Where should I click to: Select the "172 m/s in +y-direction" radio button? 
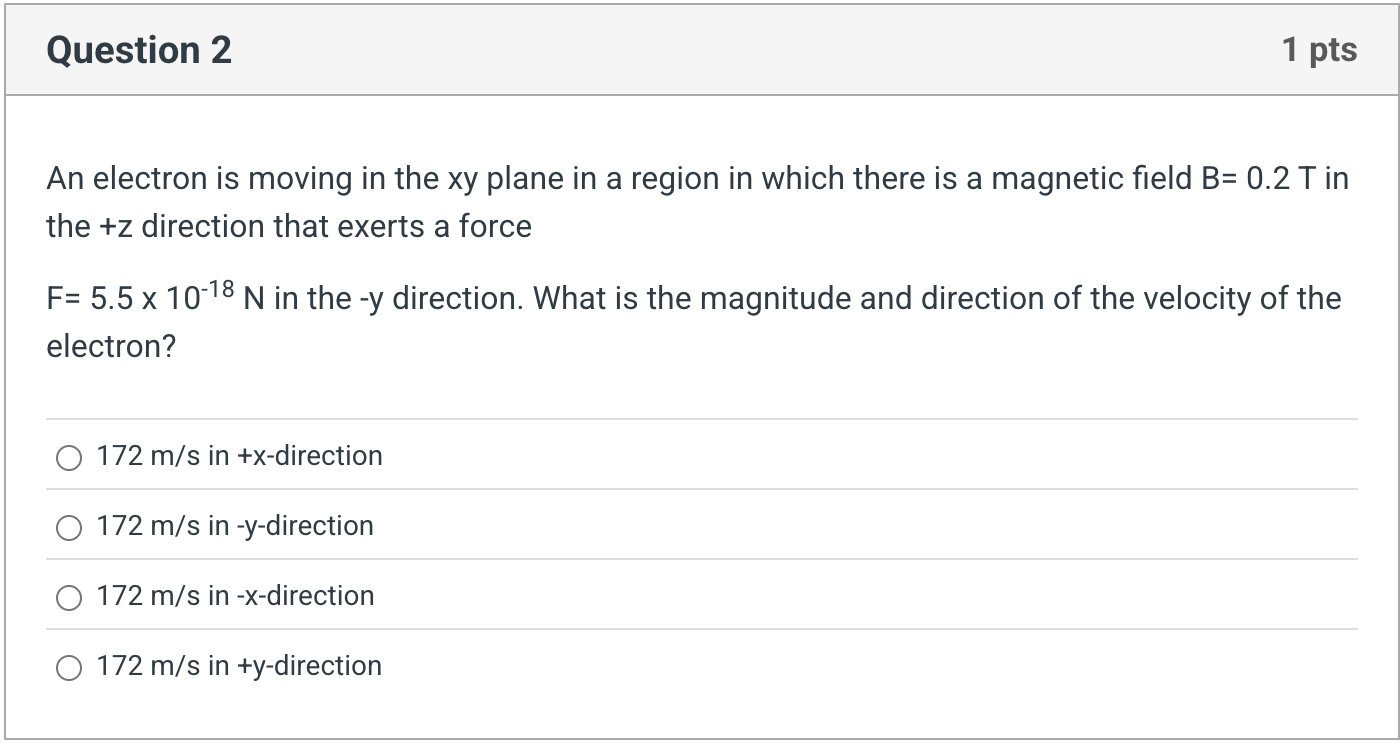click(68, 667)
